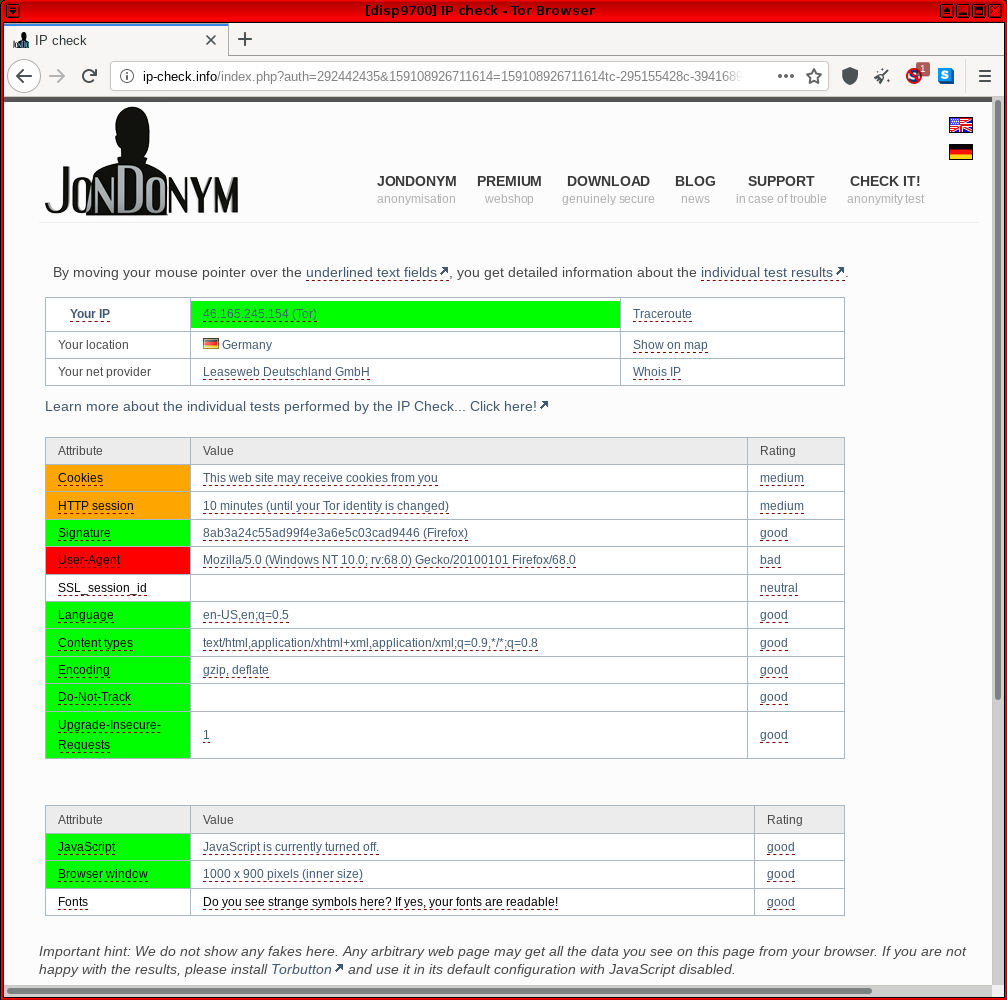The width and height of the screenshot is (1007, 1000).
Task: Click the New Identity broom icon
Action: (x=882, y=76)
